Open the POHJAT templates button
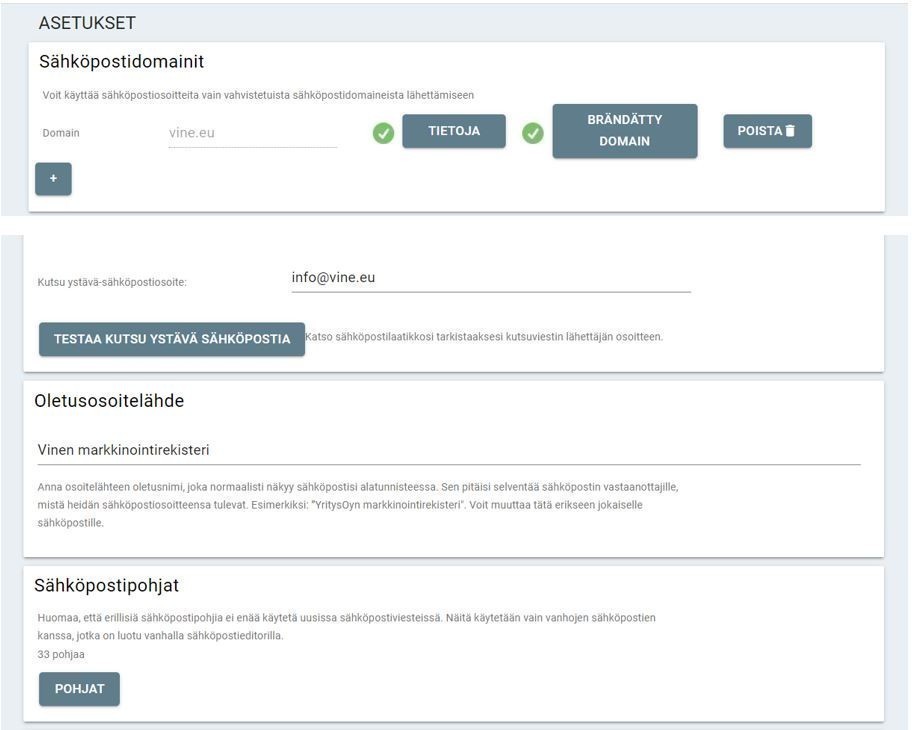The width and height of the screenshot is (912, 730). (79, 689)
